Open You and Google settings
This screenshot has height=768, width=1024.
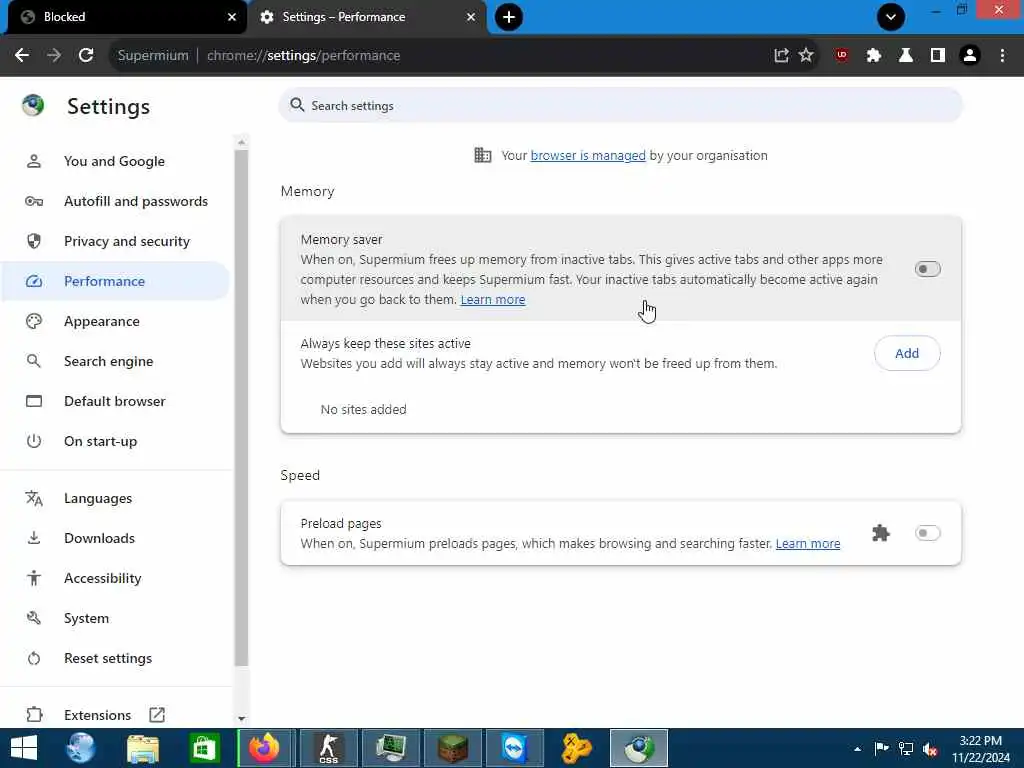pos(115,161)
